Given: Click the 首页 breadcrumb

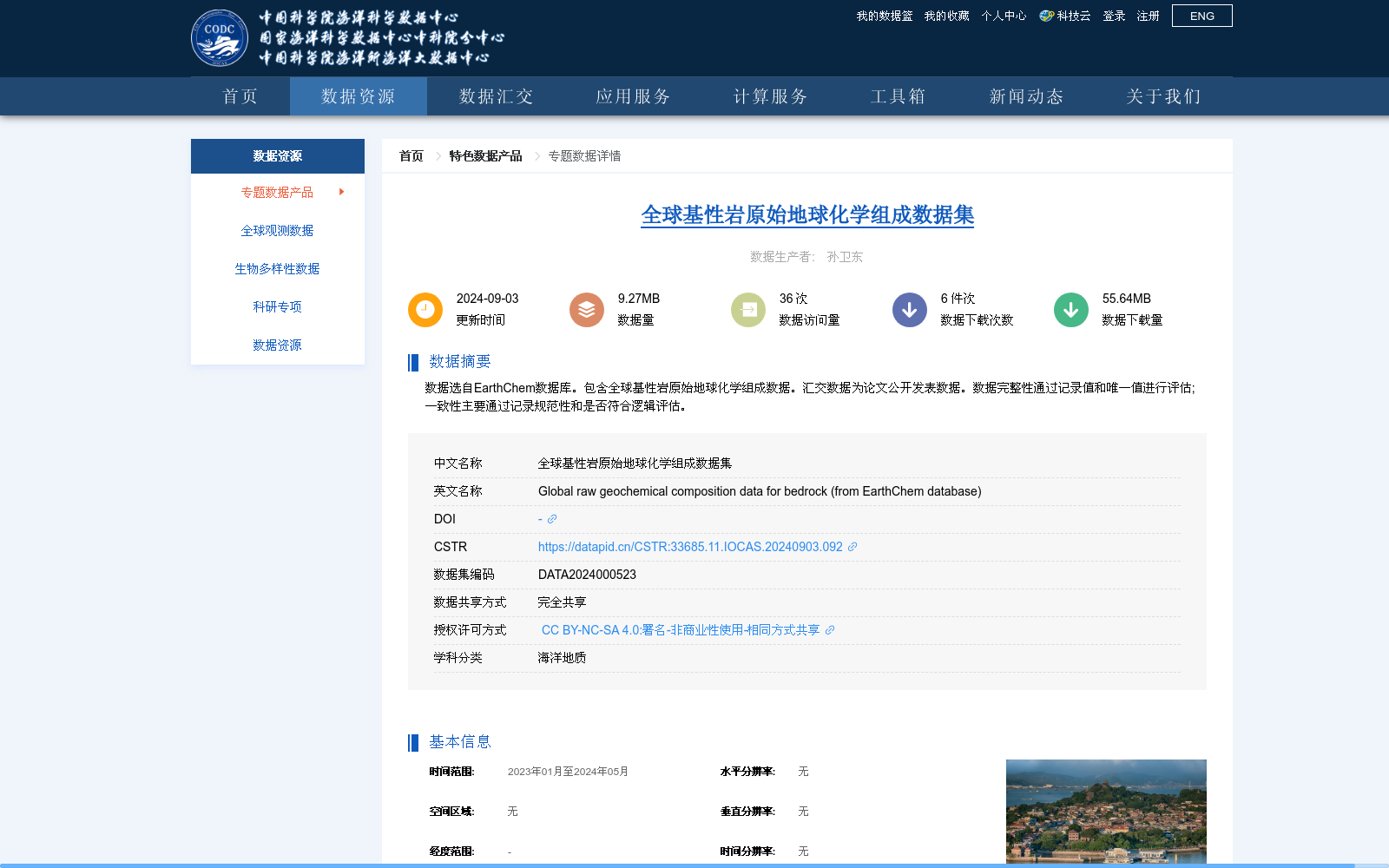Looking at the screenshot, I should pos(411,156).
